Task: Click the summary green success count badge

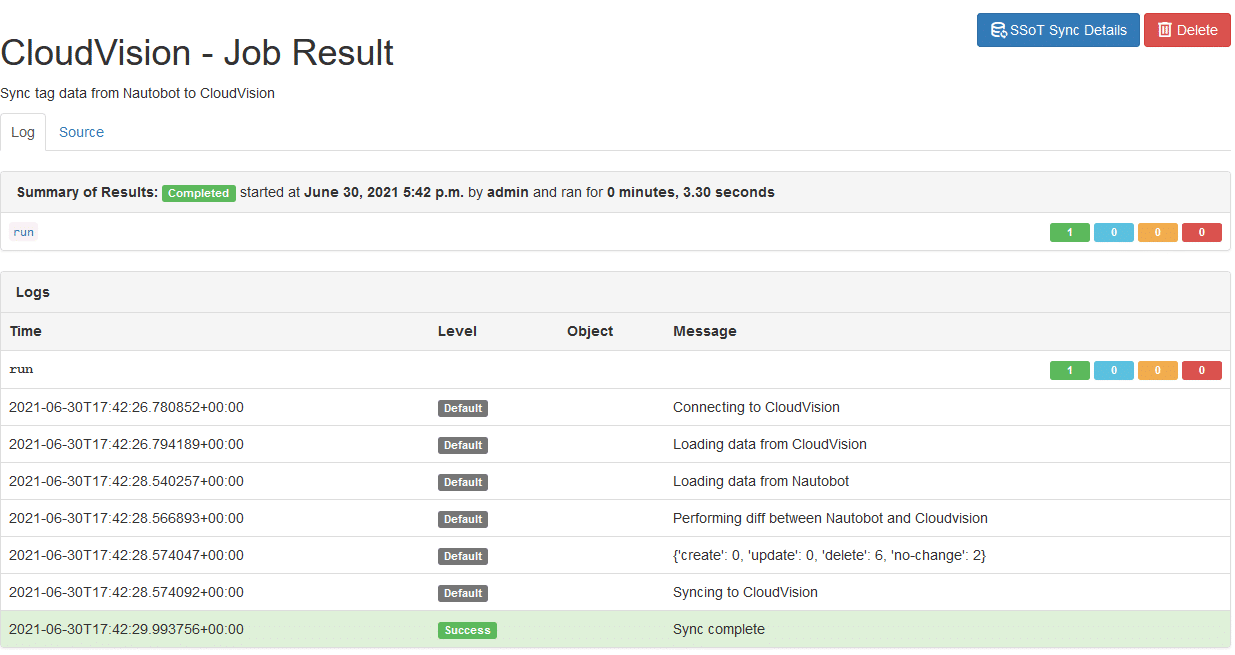Action: click(1070, 232)
